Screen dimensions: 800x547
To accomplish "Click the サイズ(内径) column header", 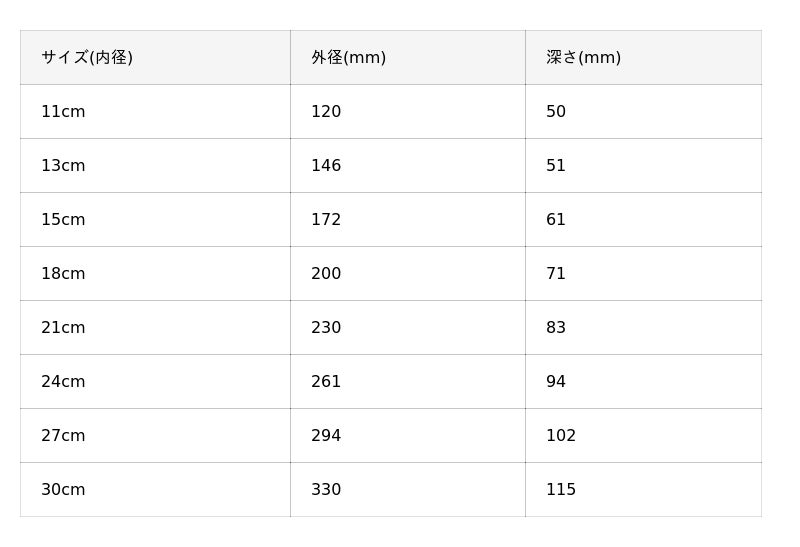I will pyautogui.click(x=87, y=58).
